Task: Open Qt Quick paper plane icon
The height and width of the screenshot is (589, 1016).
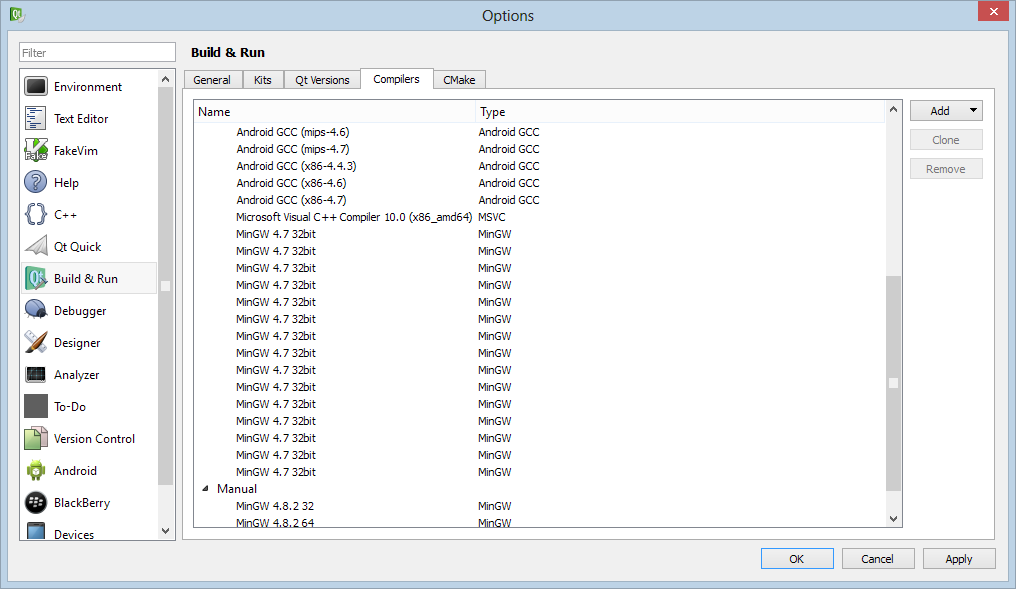Action: 36,247
